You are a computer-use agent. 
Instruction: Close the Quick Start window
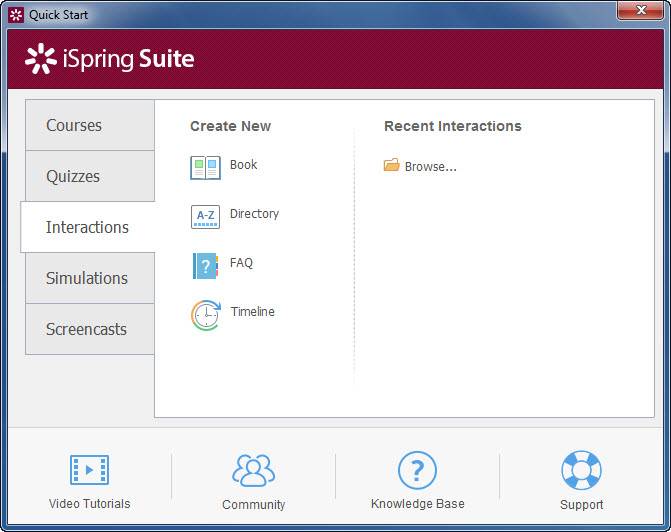(641, 10)
